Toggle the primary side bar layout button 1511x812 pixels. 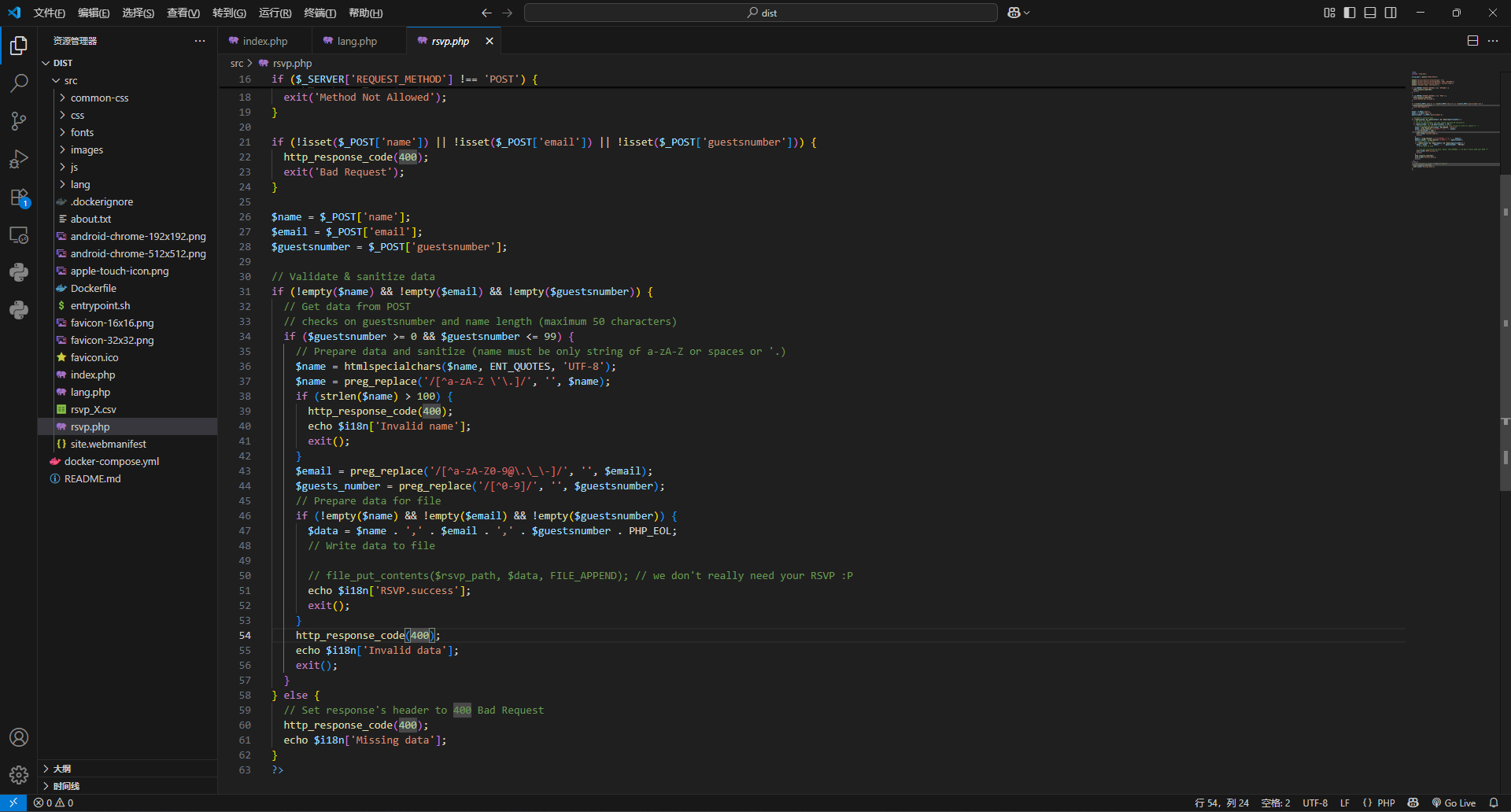point(1350,13)
